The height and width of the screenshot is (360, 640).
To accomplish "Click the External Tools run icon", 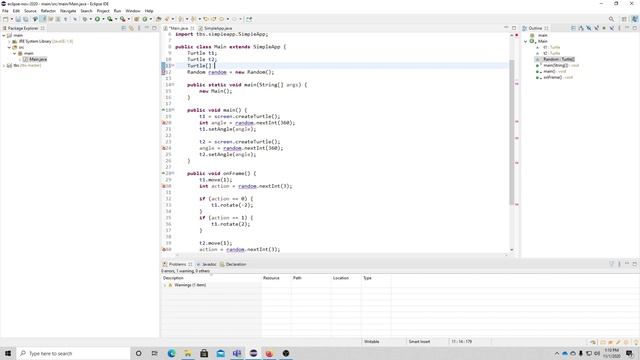I will [x=122, y=19].
